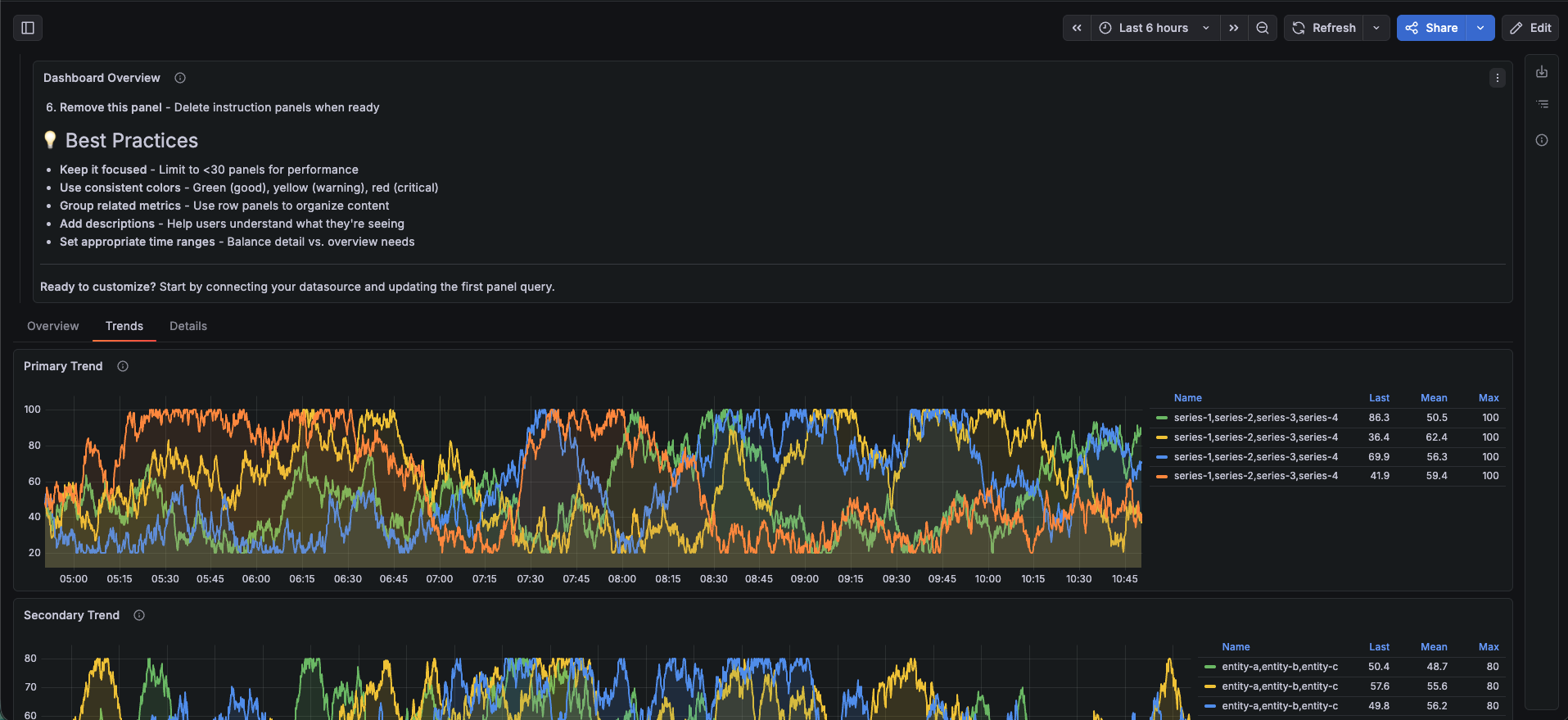Toggle blue series legend entry in Primary Trend
1568x720 pixels.
(1255, 457)
